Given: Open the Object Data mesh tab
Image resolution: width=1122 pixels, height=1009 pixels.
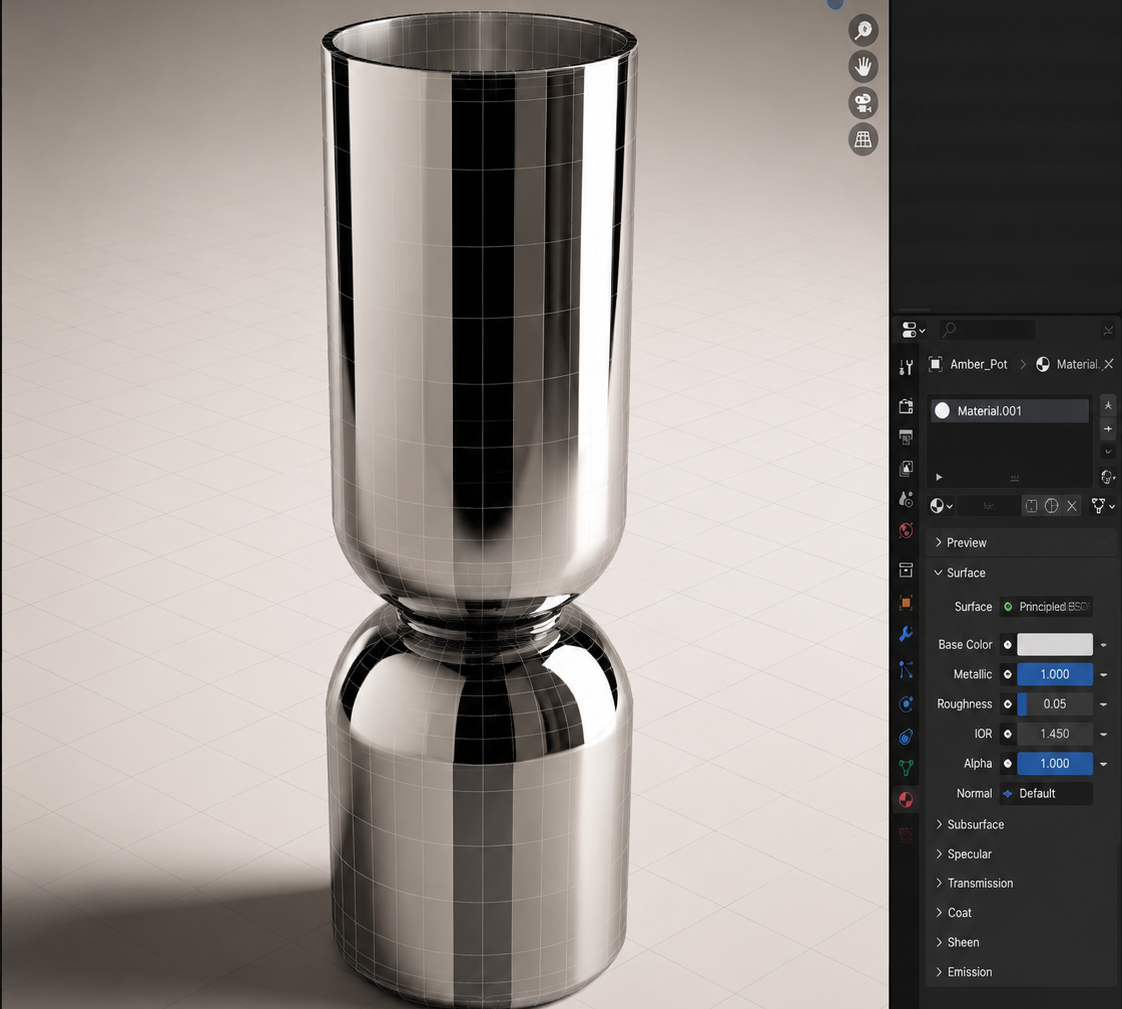Looking at the screenshot, I should pyautogui.click(x=906, y=767).
